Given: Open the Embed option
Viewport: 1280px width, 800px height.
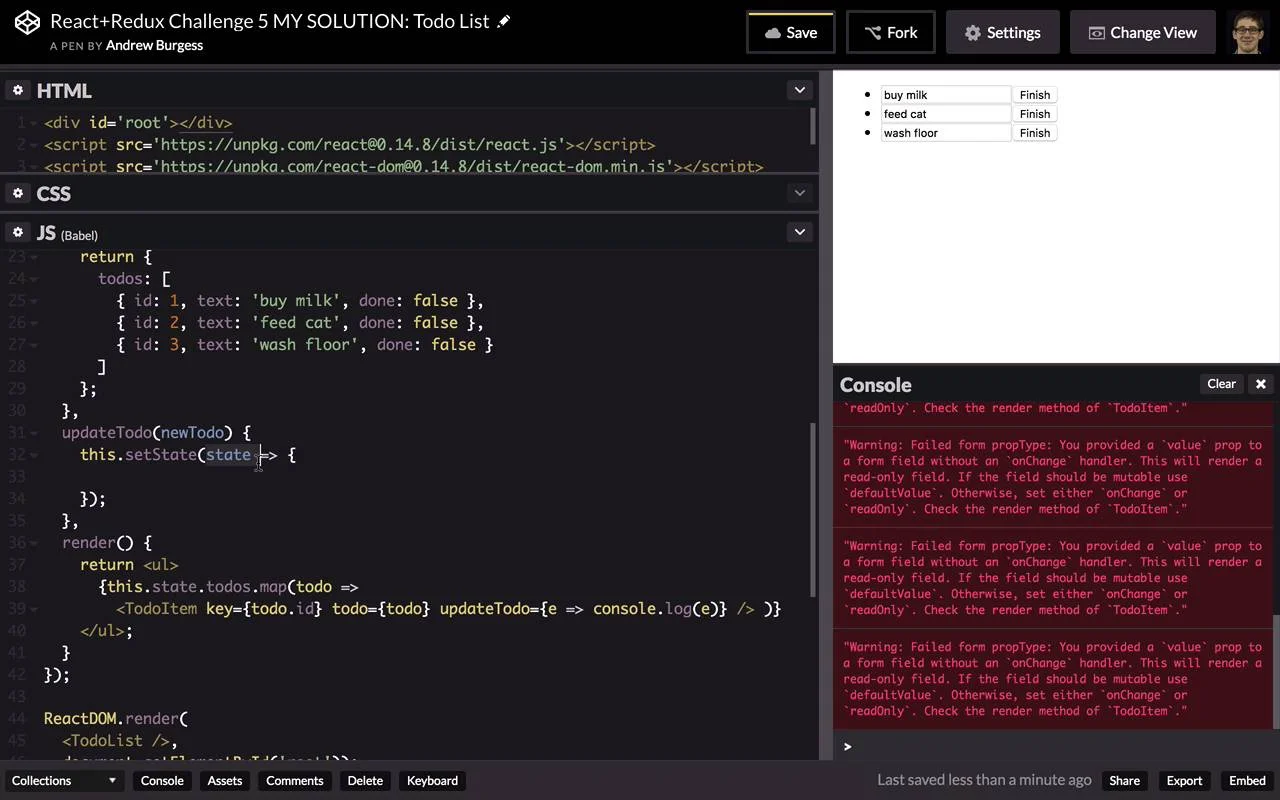Looking at the screenshot, I should coord(1247,781).
